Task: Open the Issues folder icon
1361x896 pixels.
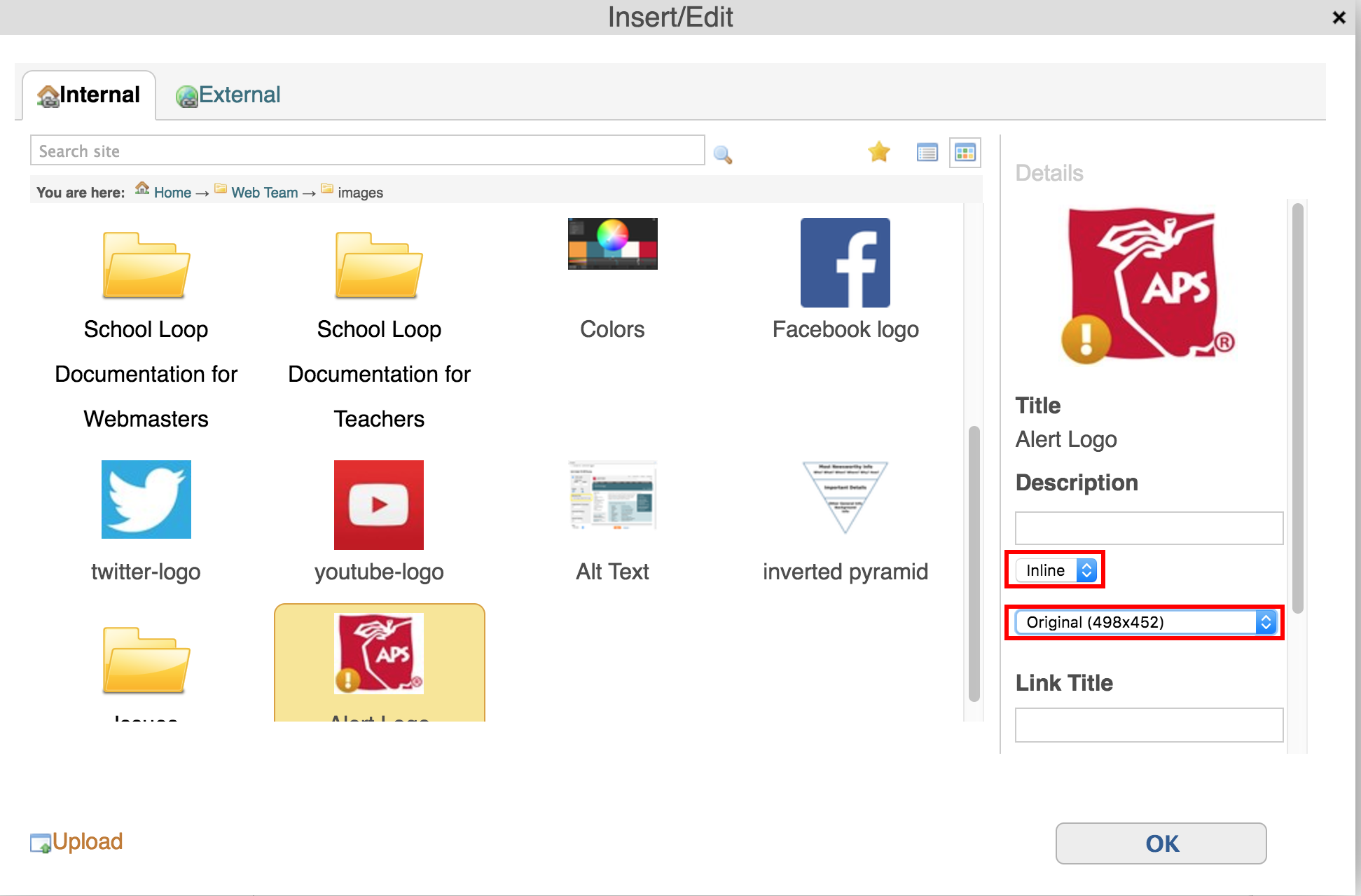Action: point(146,661)
